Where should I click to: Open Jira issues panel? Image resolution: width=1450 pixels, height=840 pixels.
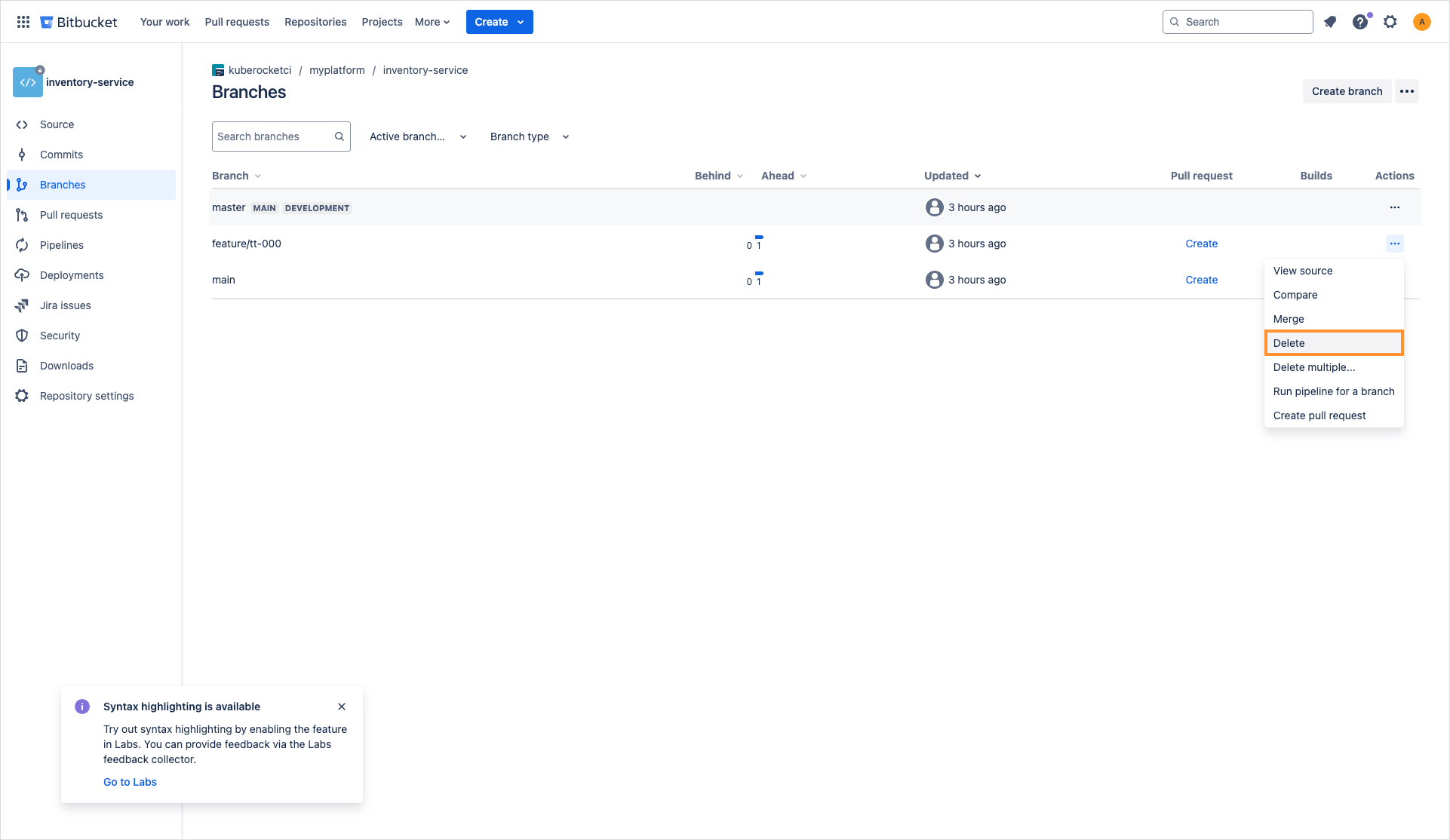tap(65, 305)
